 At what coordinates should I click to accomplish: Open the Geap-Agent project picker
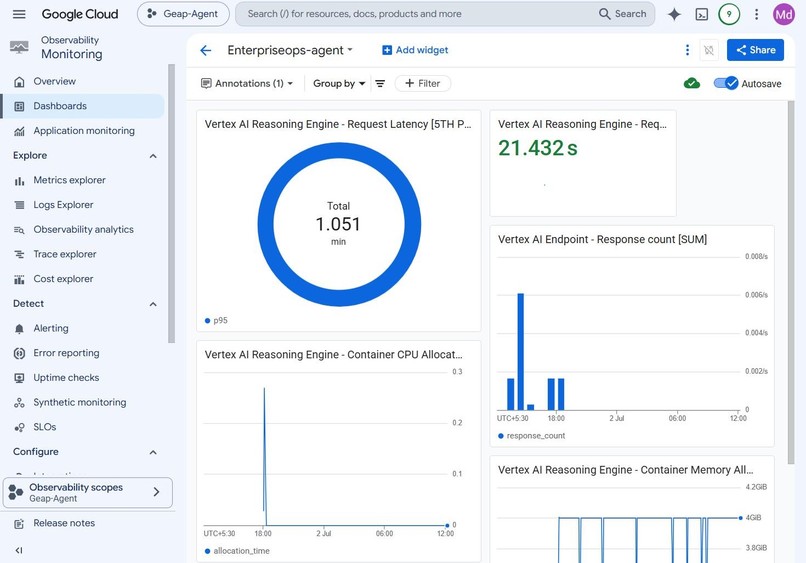[183, 14]
